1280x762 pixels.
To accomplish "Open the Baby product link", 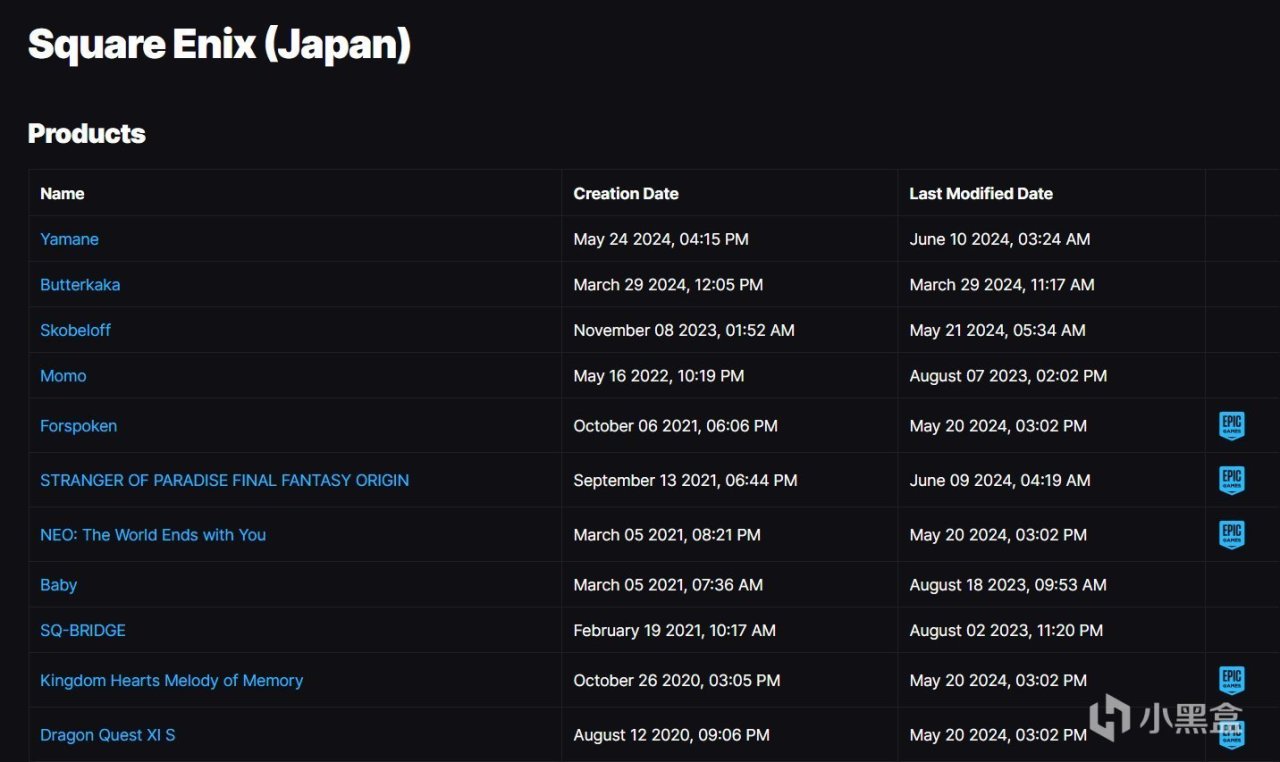I will point(58,585).
